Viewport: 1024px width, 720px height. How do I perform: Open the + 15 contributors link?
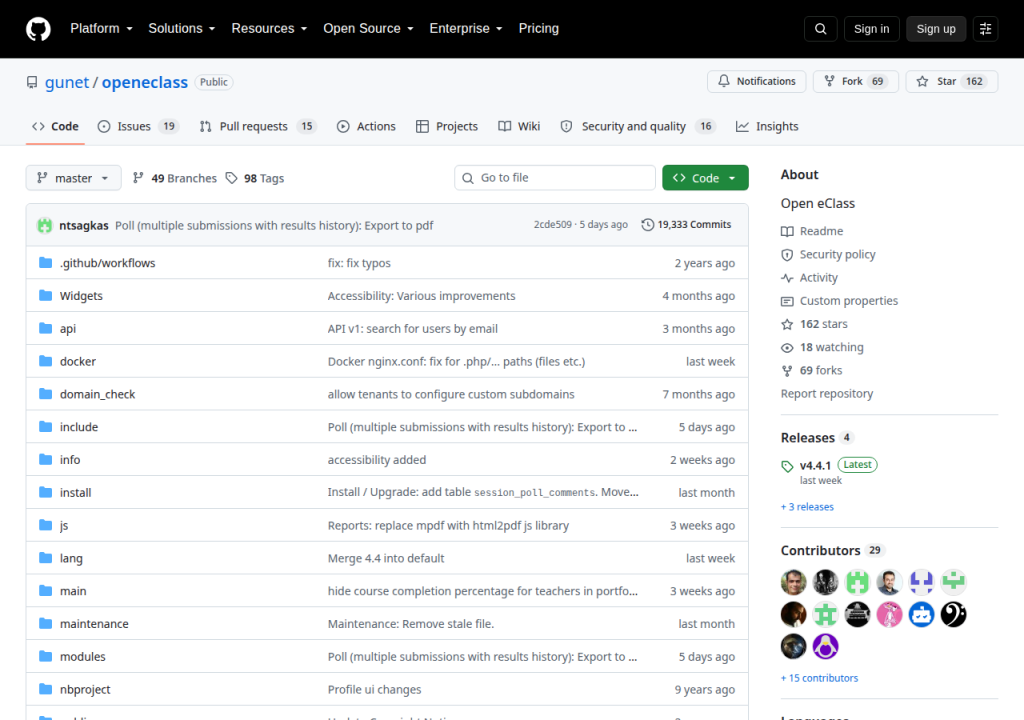point(820,678)
